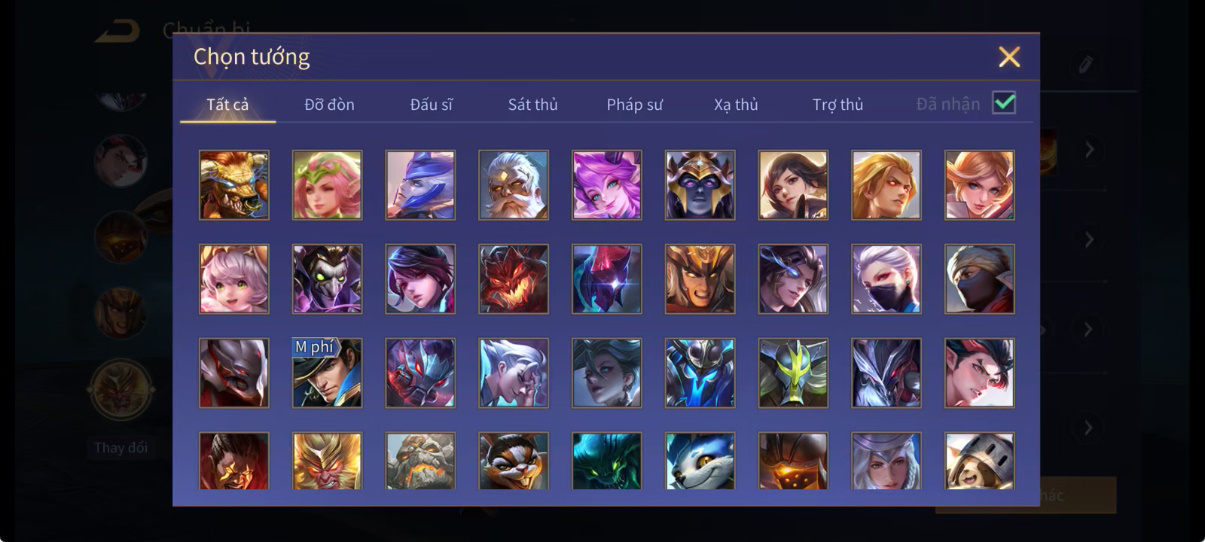The image size is (1205, 542).
Task: Close the "Chọn tướng" dialog
Action: pyautogui.click(x=1009, y=57)
